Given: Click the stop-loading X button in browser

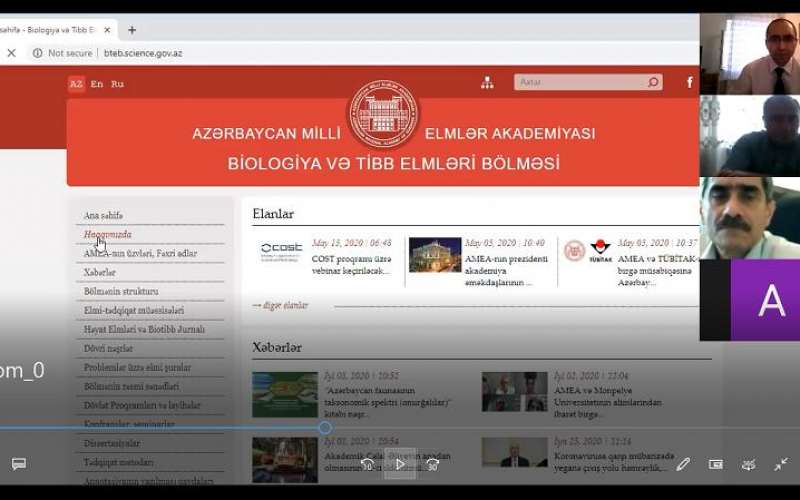Looking at the screenshot, I should coord(12,53).
